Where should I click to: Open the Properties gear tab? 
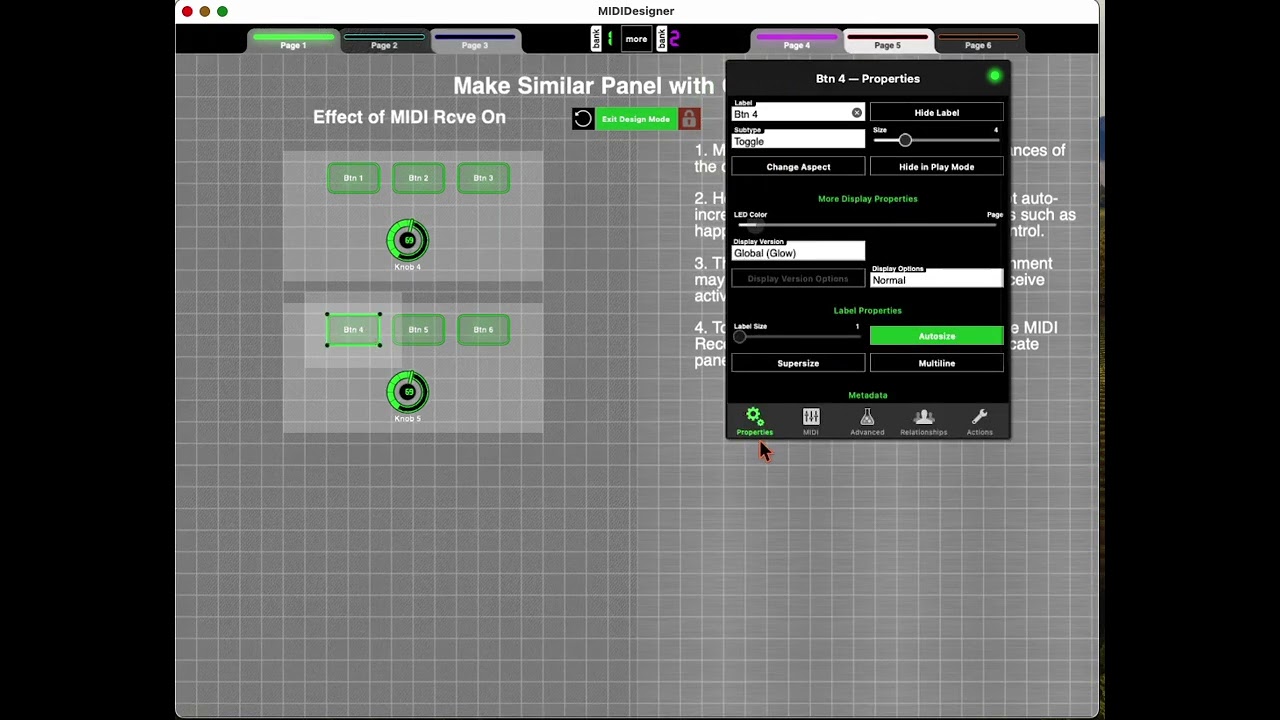tap(755, 421)
